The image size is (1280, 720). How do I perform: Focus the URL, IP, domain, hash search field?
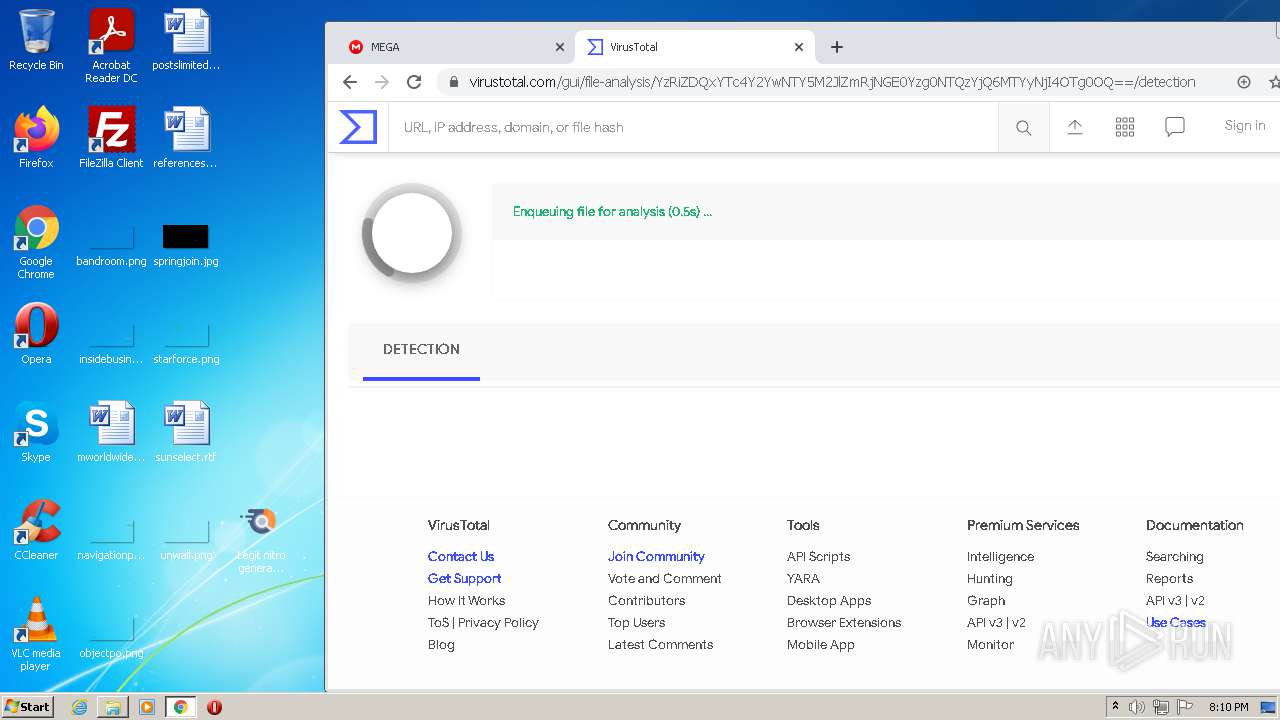(693, 127)
